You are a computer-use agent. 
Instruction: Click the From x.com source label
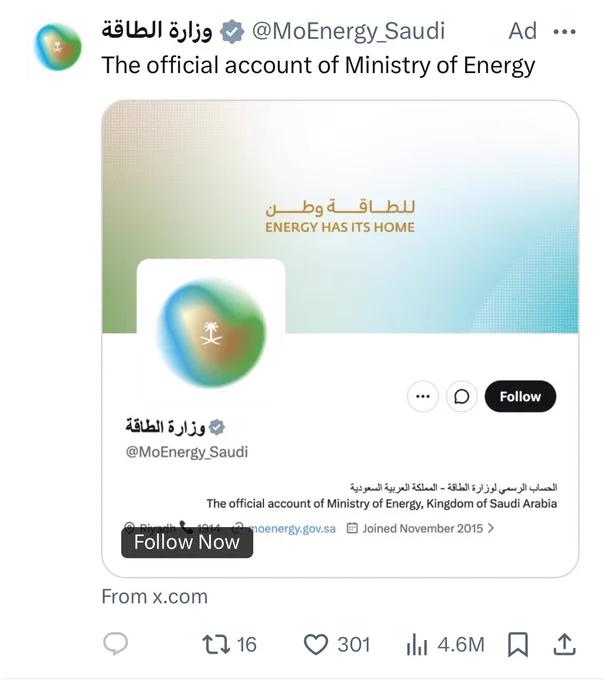154,597
